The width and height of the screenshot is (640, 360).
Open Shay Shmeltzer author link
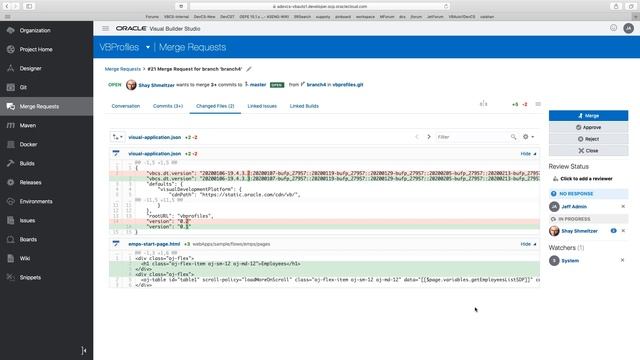[x=156, y=85]
